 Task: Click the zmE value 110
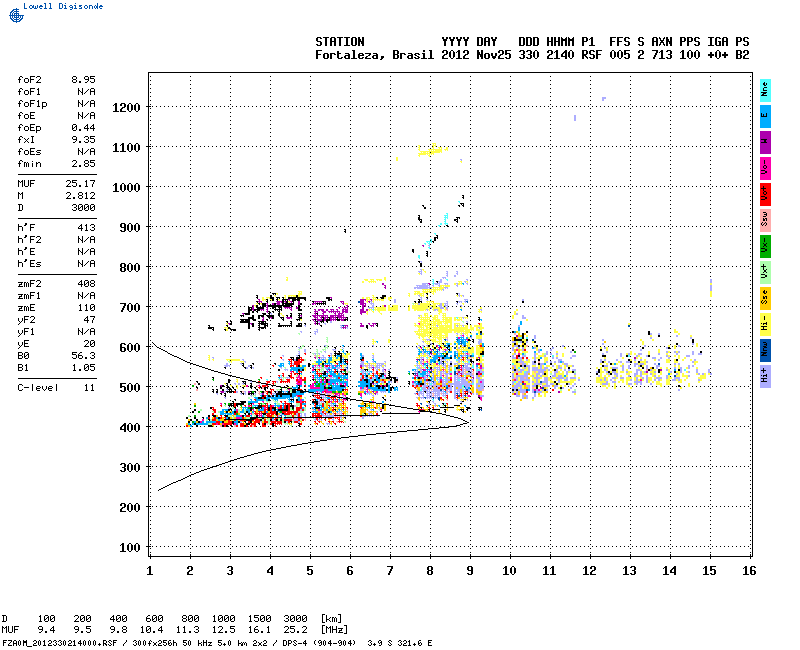(x=86, y=308)
